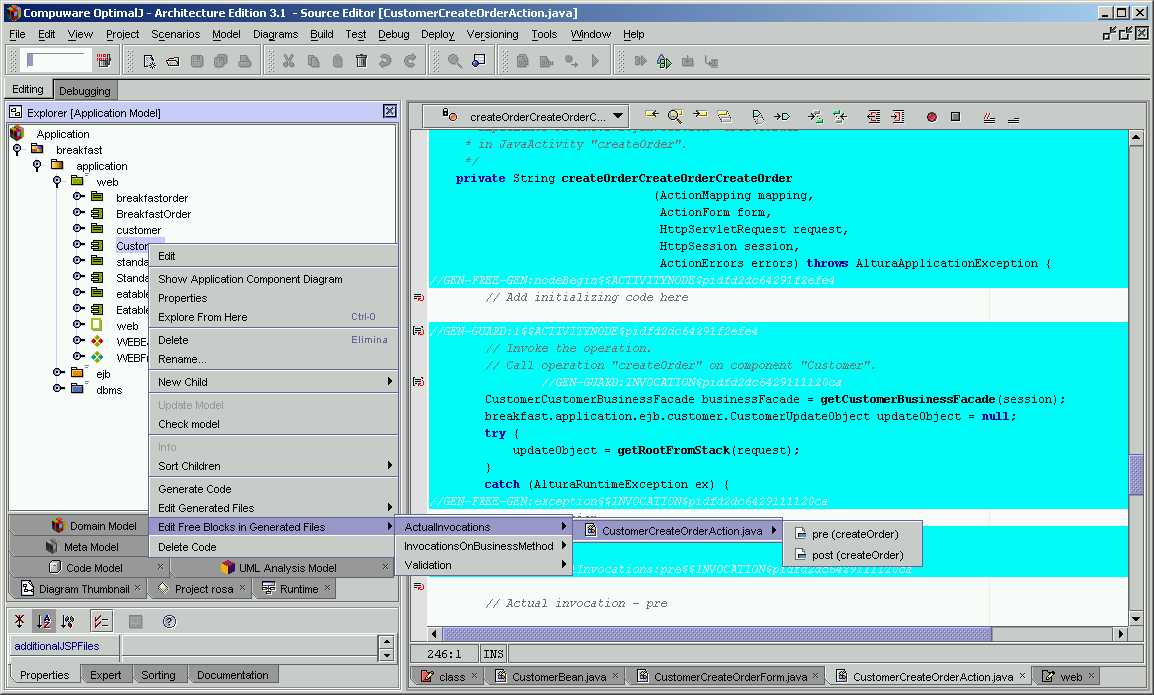1154x695 pixels.
Task: Click the editor horizontal scrollbar thumb
Action: 716,633
